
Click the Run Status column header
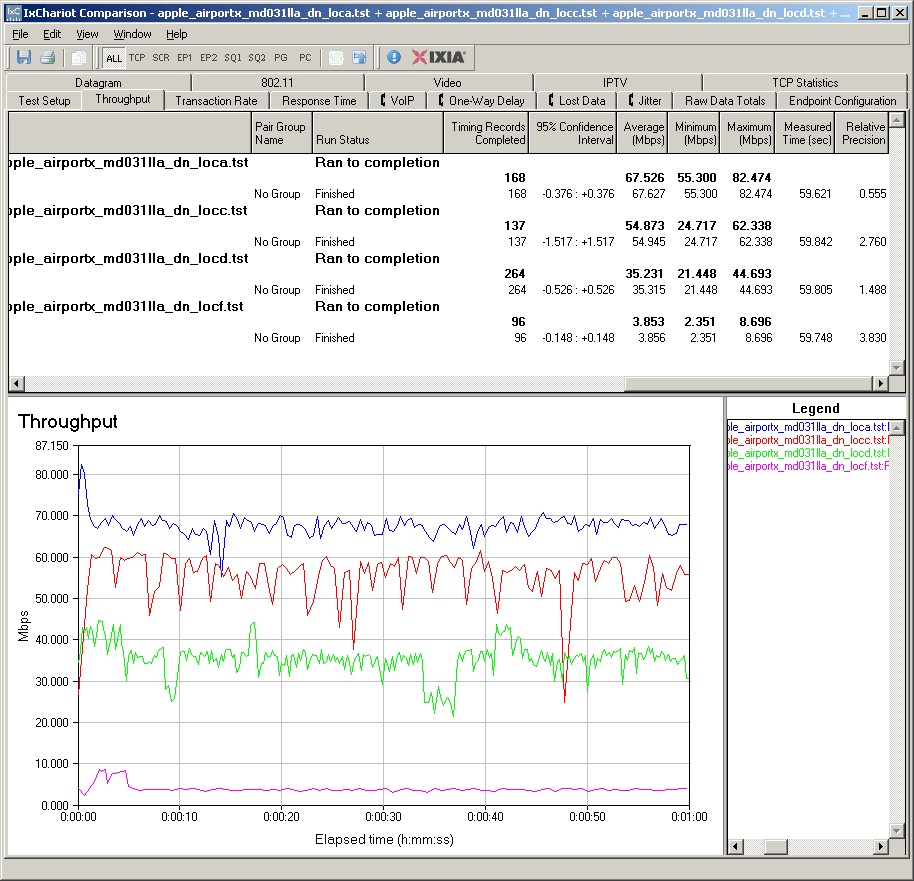tap(378, 133)
